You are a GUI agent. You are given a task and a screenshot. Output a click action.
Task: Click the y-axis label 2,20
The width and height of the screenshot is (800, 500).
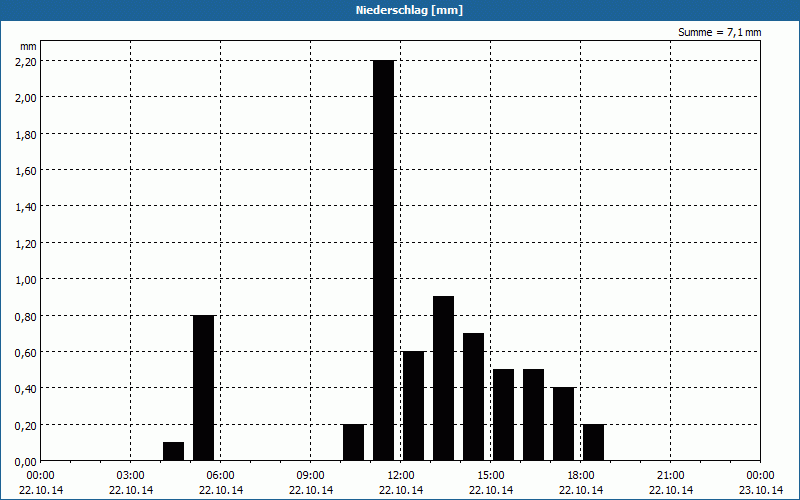click(x=26, y=61)
